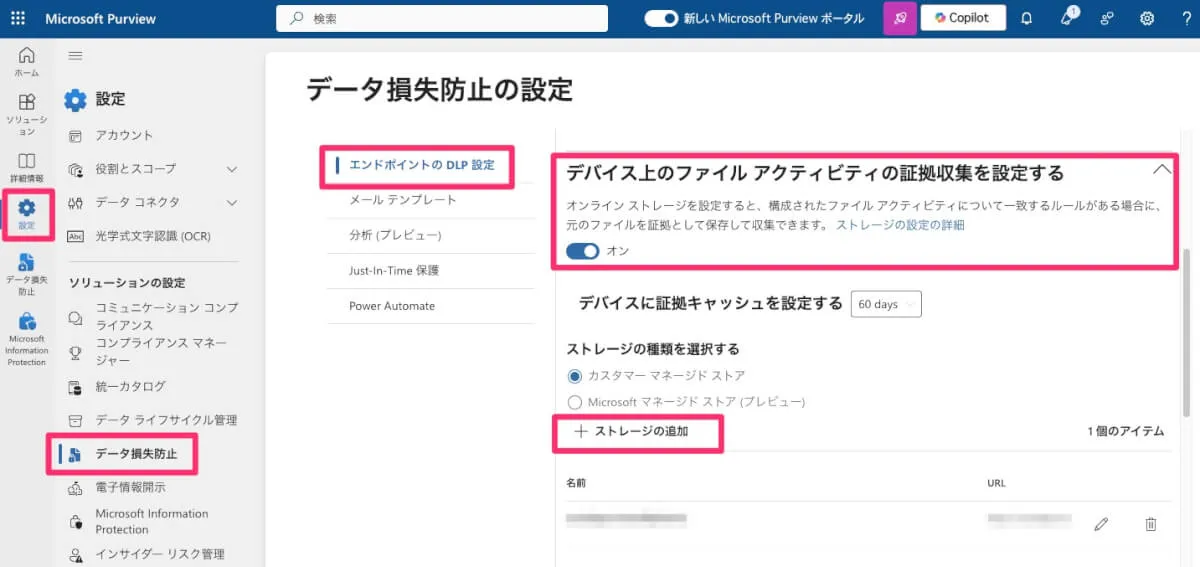Open メール テンプレート tab
1200x567 pixels.
click(x=402, y=200)
